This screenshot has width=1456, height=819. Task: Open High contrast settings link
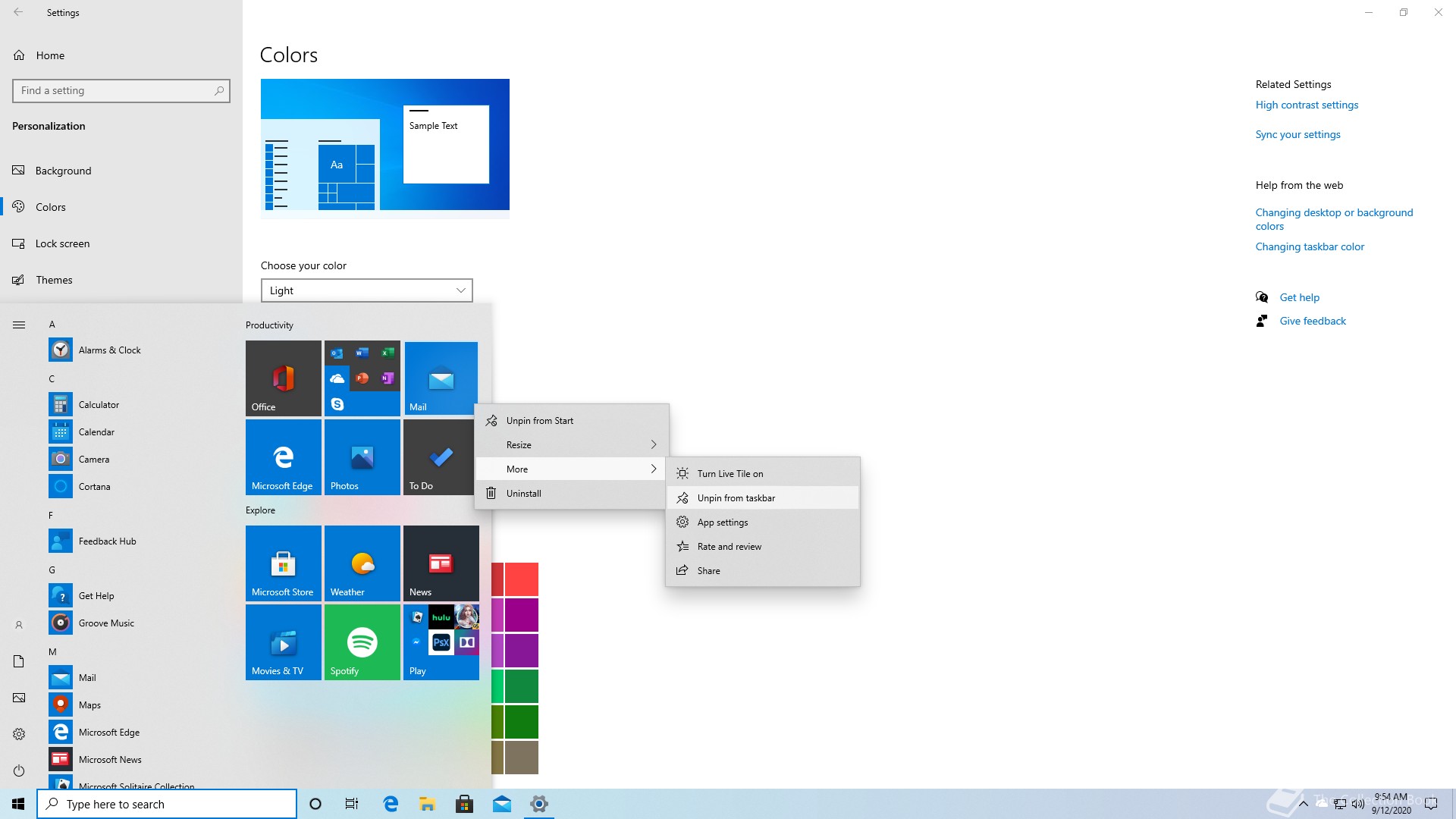coord(1307,105)
